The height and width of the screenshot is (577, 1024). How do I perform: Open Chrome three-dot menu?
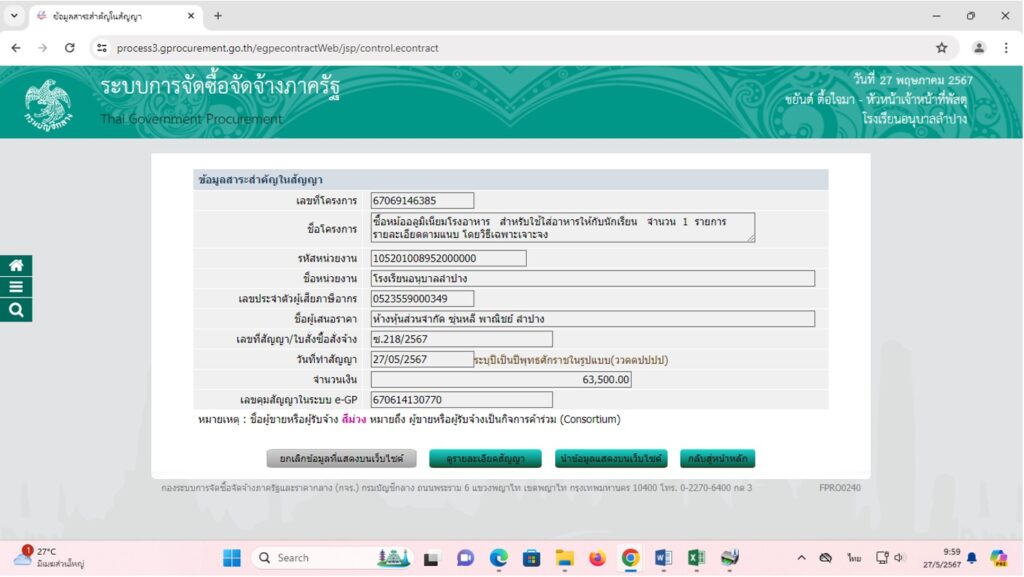click(x=1006, y=48)
